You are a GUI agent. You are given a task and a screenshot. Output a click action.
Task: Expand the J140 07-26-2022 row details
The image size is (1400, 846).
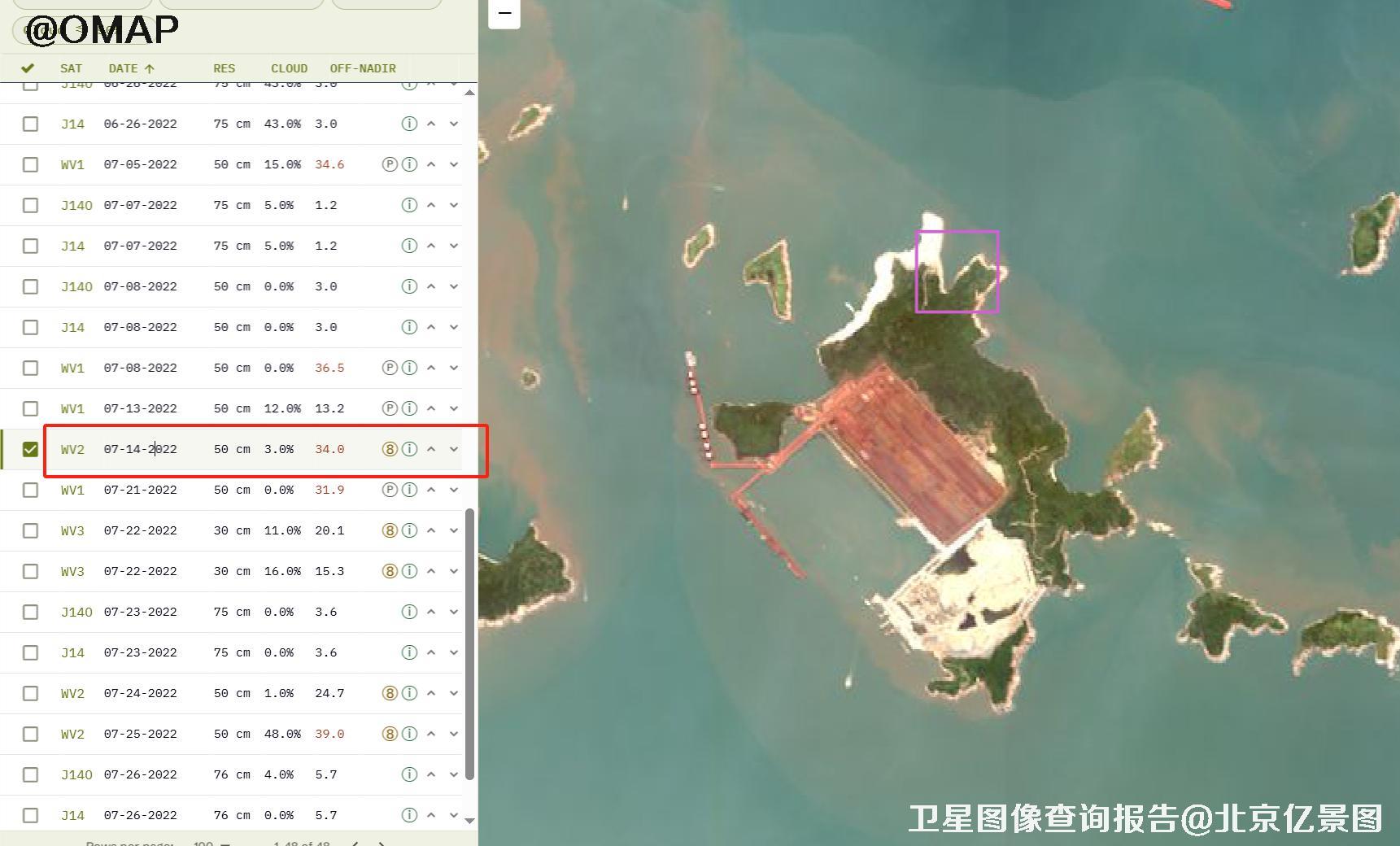click(454, 774)
